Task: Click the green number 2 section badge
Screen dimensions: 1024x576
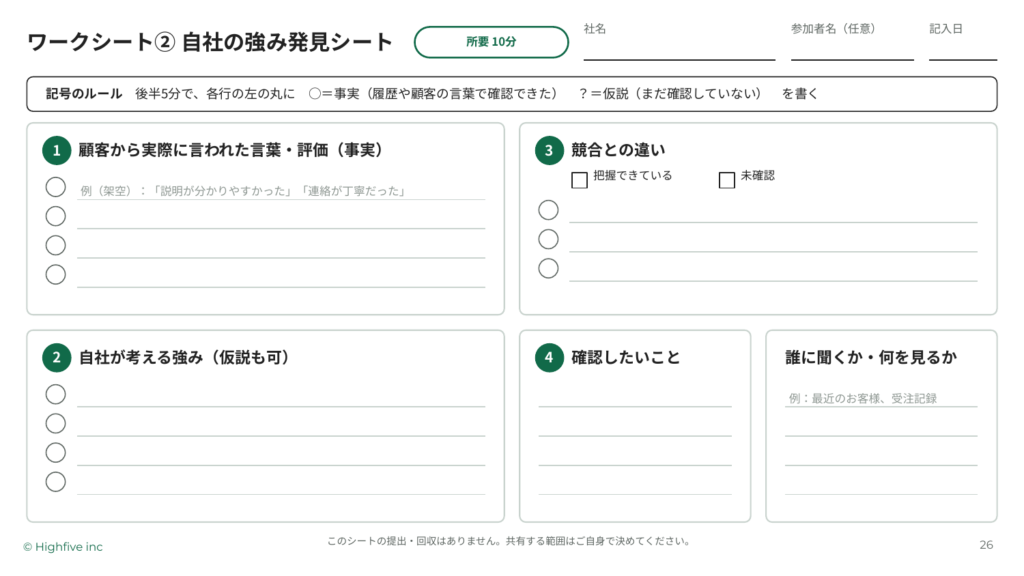Action: (57, 357)
